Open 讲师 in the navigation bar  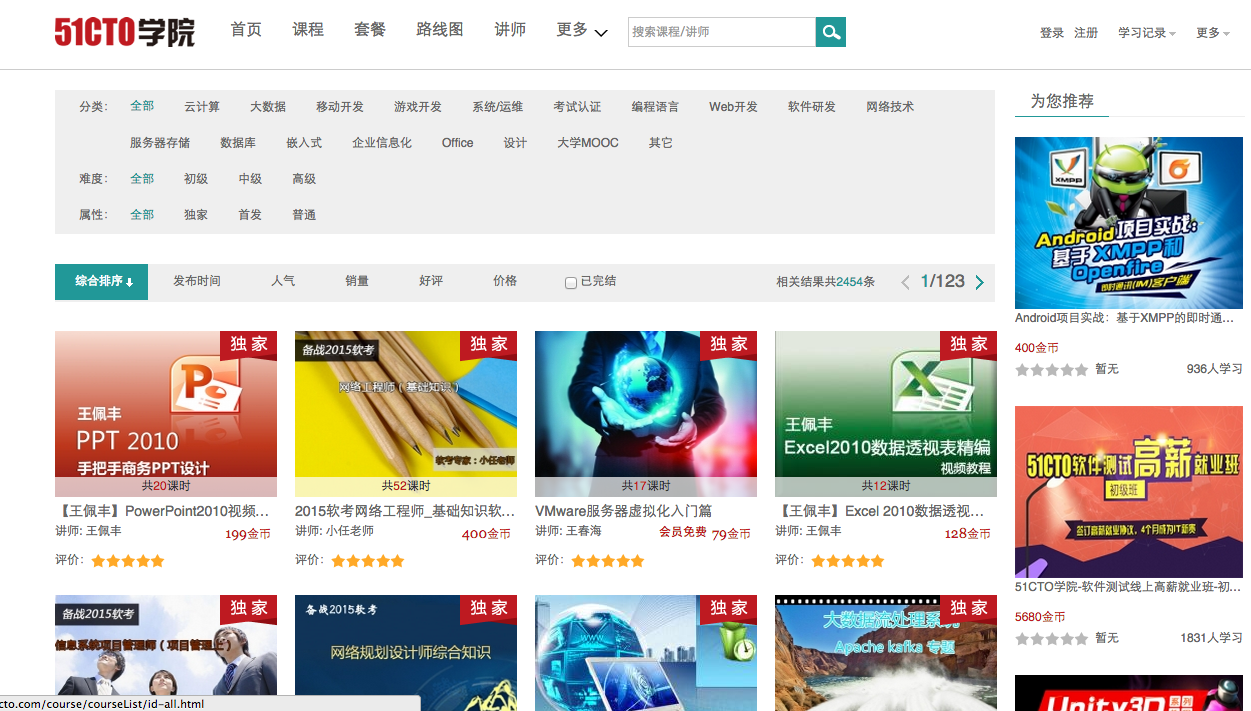510,30
